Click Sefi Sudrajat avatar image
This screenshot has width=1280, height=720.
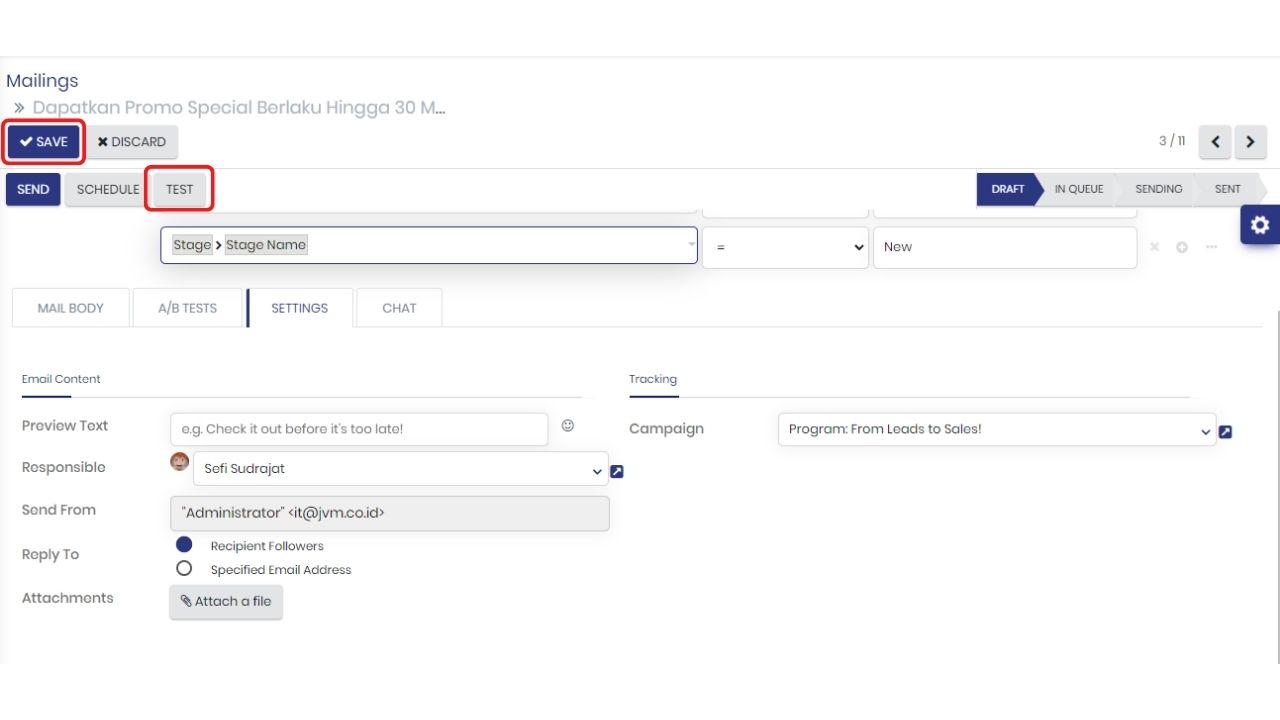coord(180,461)
